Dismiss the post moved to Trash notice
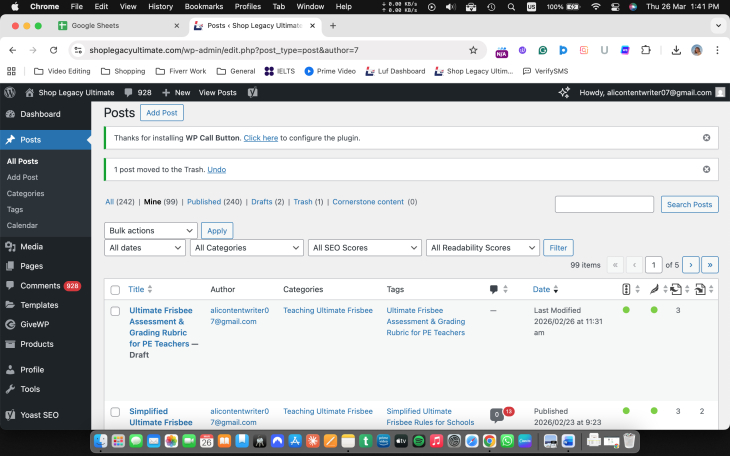This screenshot has height=456, width=730. pyautogui.click(x=706, y=169)
